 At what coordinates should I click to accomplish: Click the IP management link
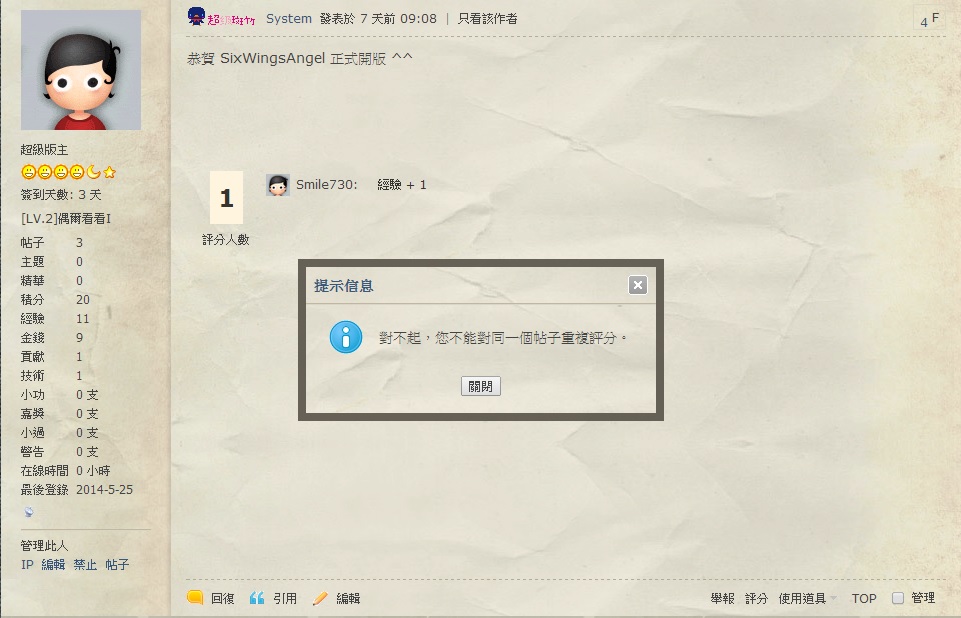coord(27,565)
